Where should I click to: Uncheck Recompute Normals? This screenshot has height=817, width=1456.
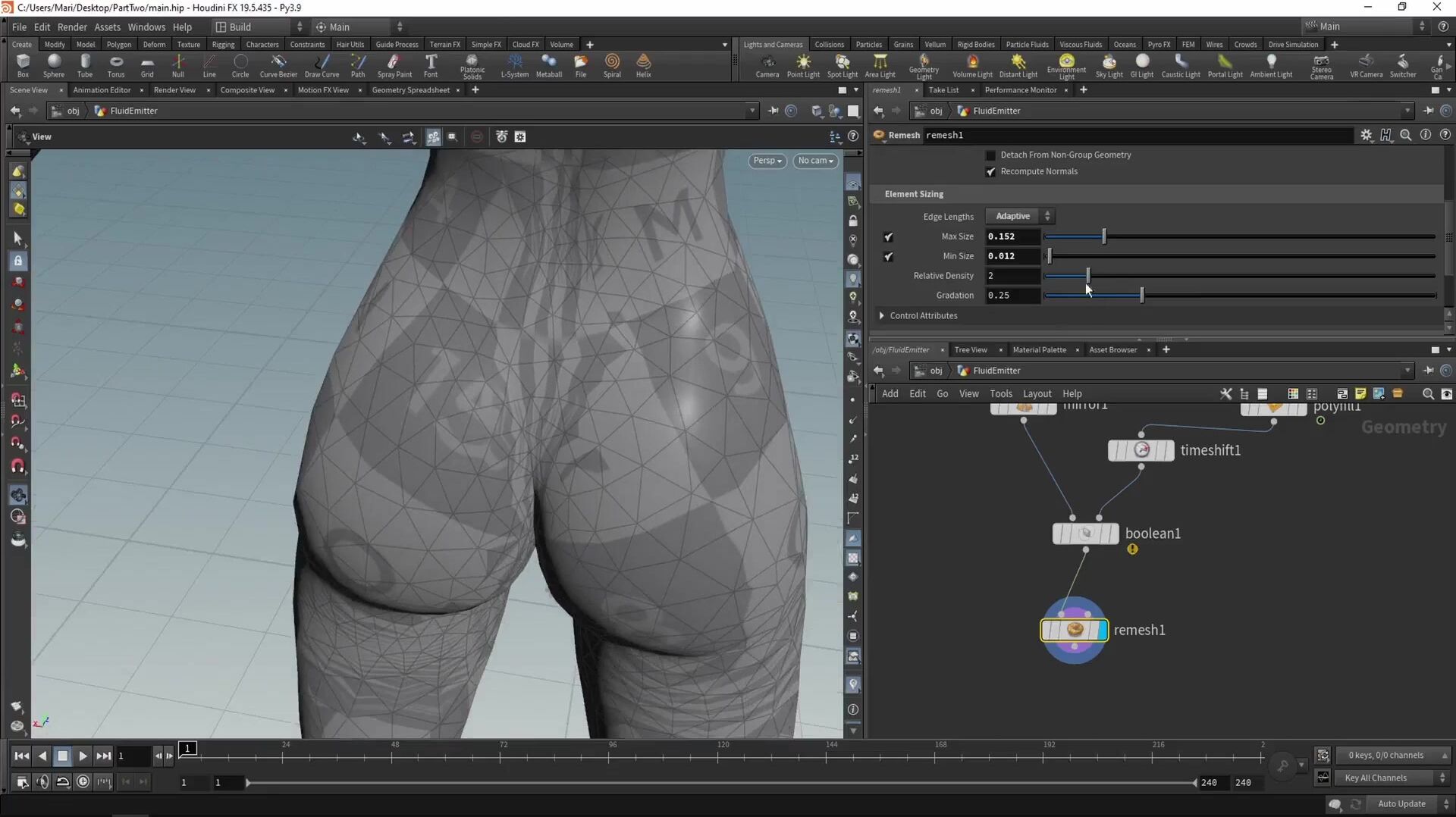pyautogui.click(x=990, y=172)
